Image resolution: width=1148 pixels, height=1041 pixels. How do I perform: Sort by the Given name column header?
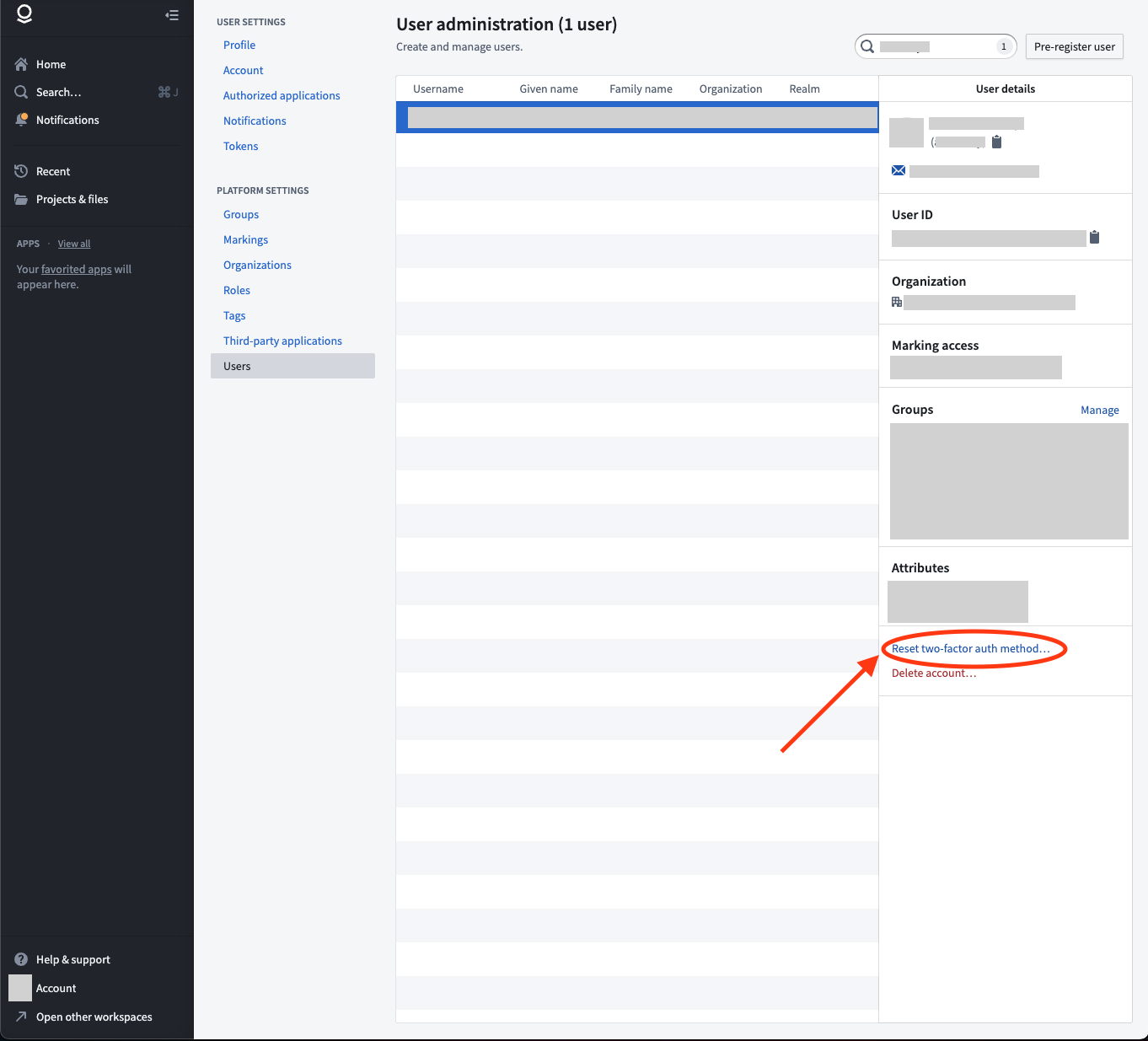pyautogui.click(x=549, y=89)
